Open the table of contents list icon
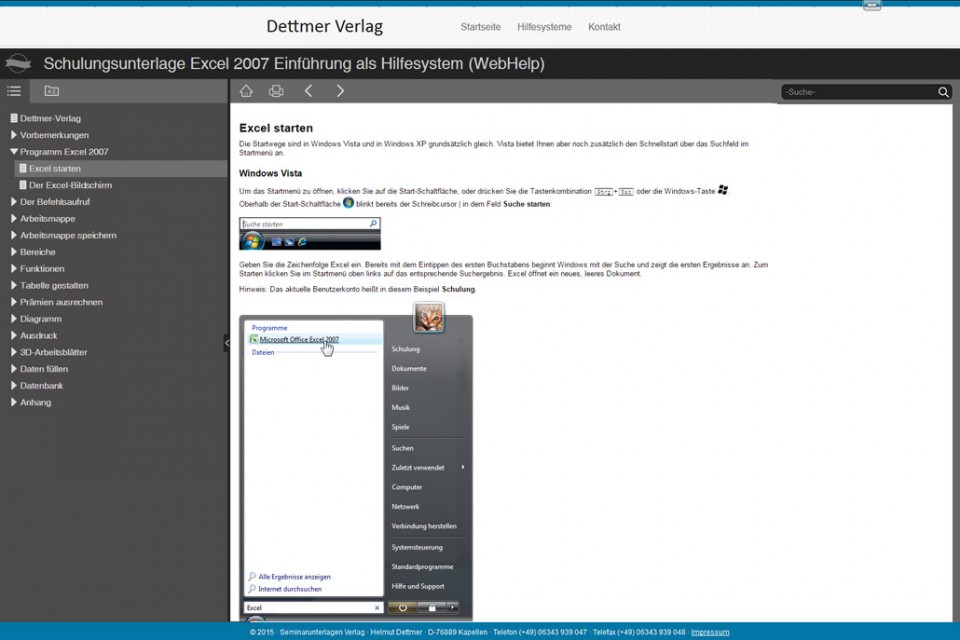Viewport: 960px width, 640px height. (x=14, y=91)
